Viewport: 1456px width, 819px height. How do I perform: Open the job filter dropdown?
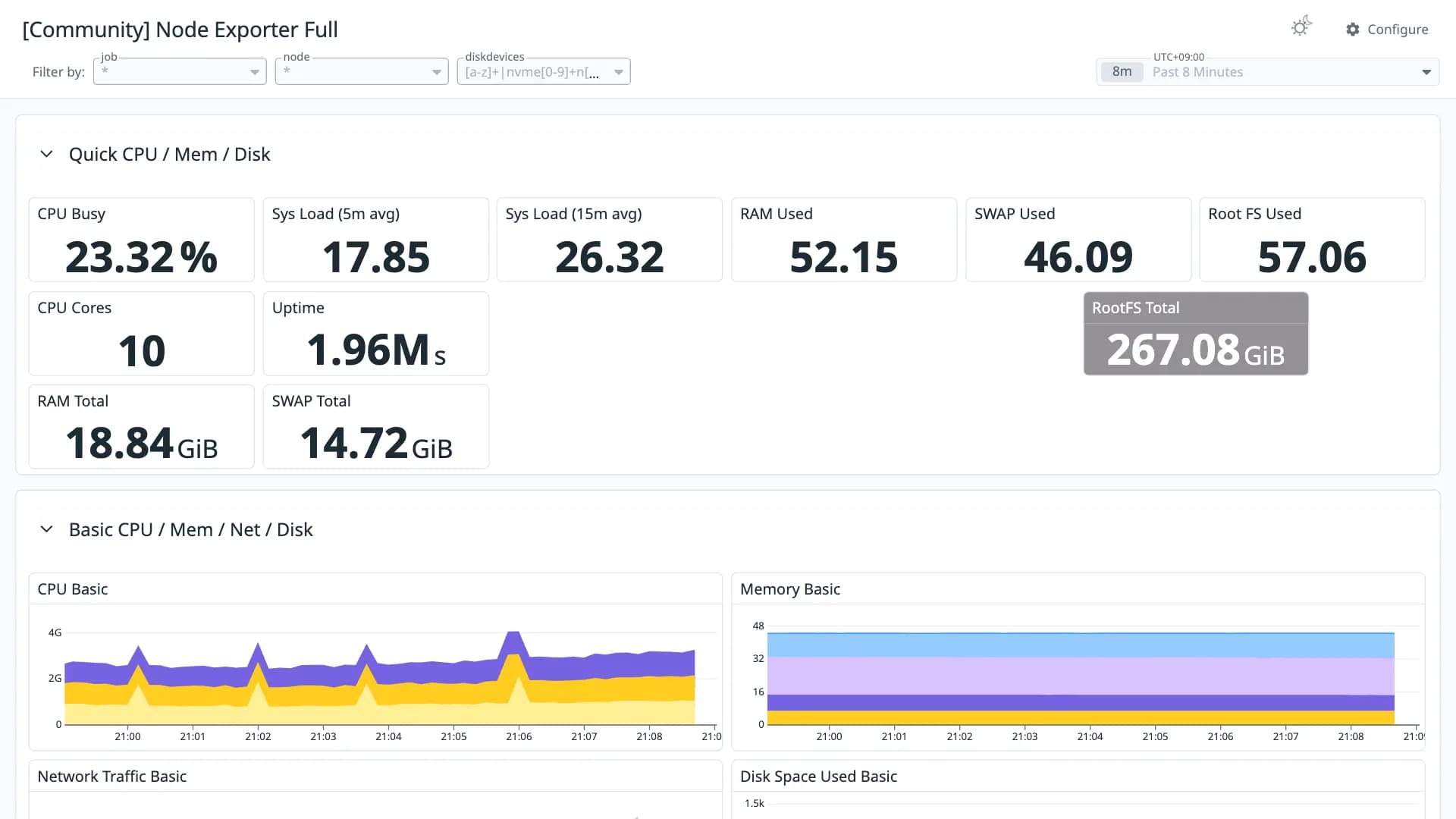tap(180, 71)
